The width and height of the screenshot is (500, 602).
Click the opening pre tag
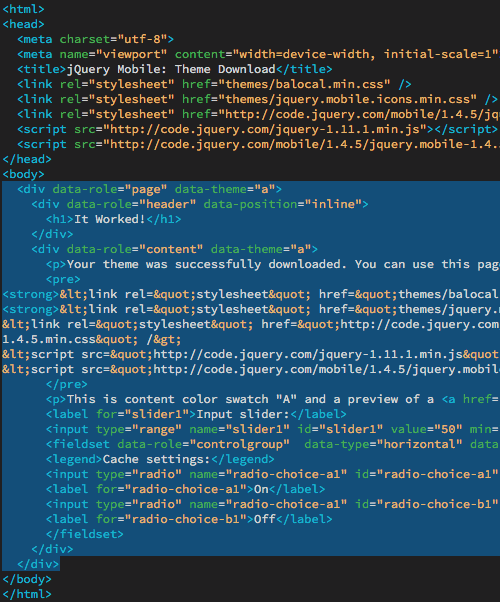63,279
